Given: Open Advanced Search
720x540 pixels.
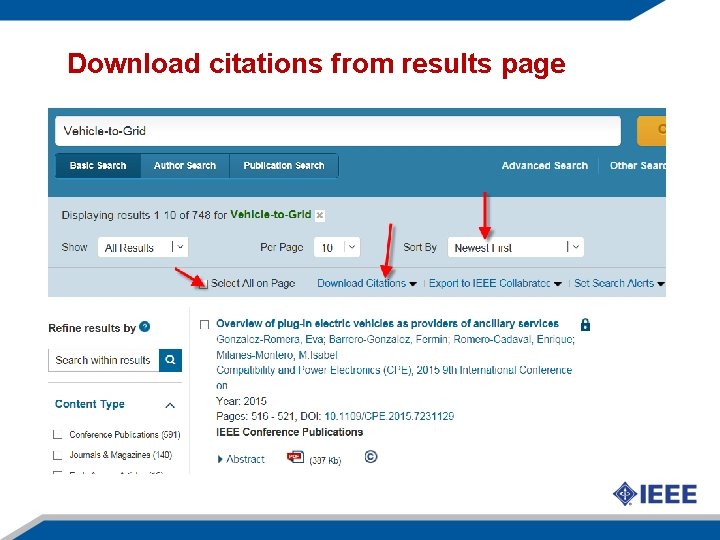Looking at the screenshot, I should tap(545, 165).
